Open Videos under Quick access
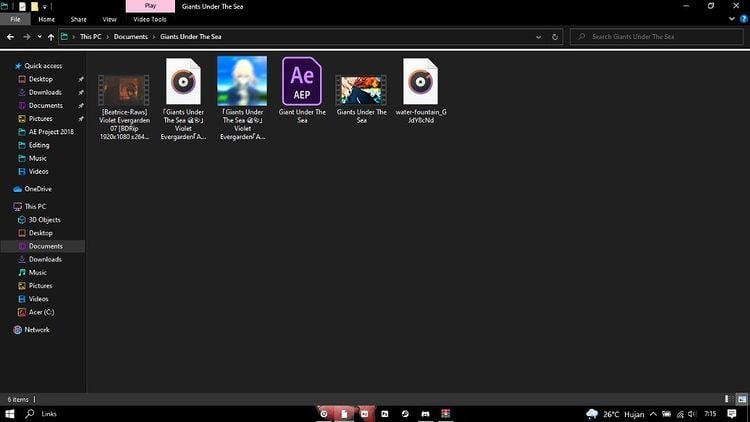Viewport: 750px width, 422px height. (38, 171)
